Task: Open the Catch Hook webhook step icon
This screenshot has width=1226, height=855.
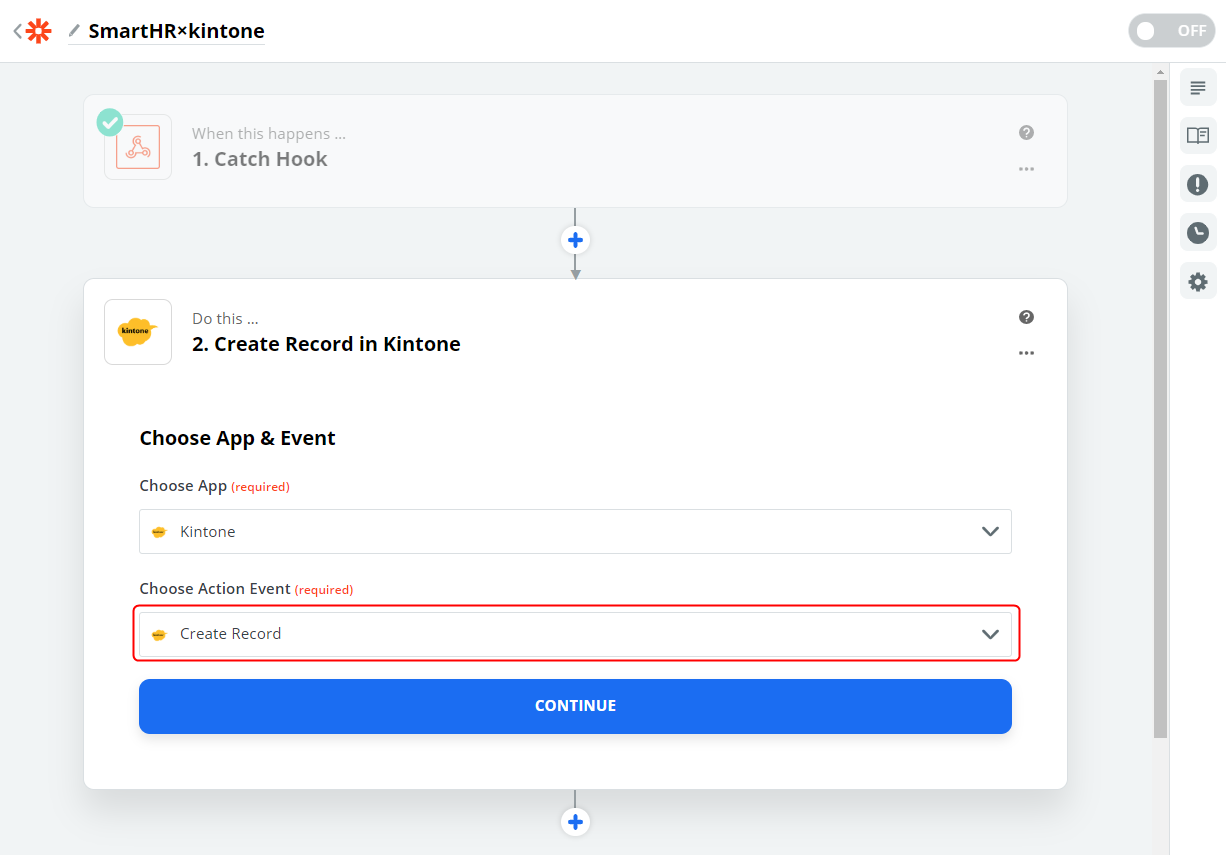Action: point(138,147)
